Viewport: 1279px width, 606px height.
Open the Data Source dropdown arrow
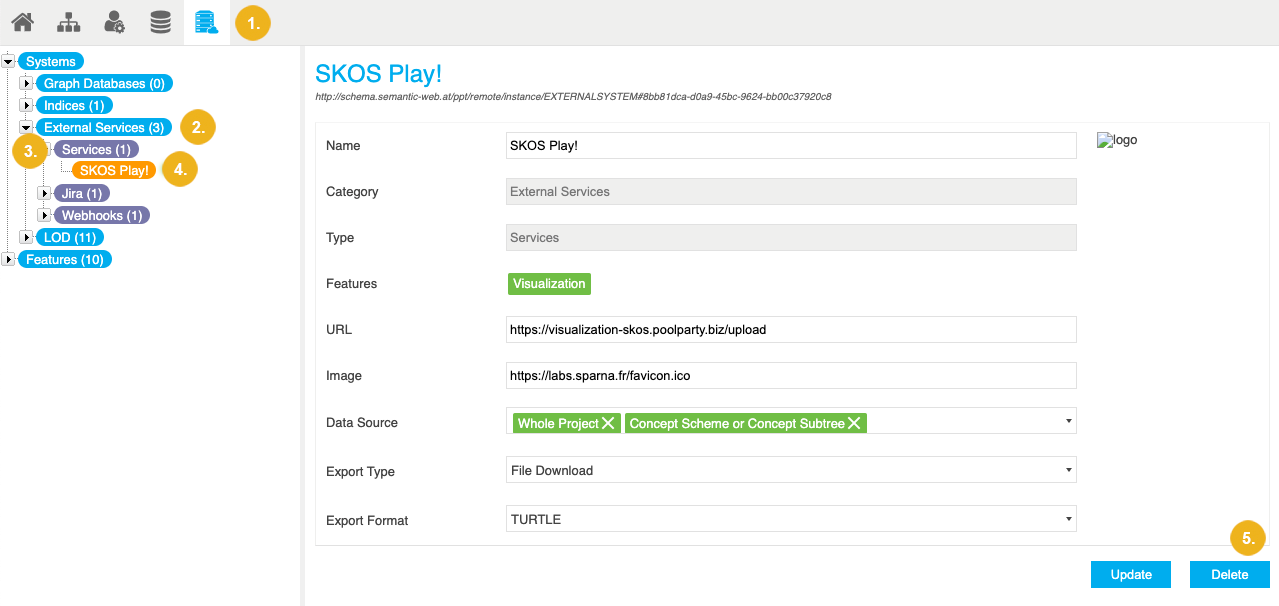click(x=1069, y=421)
